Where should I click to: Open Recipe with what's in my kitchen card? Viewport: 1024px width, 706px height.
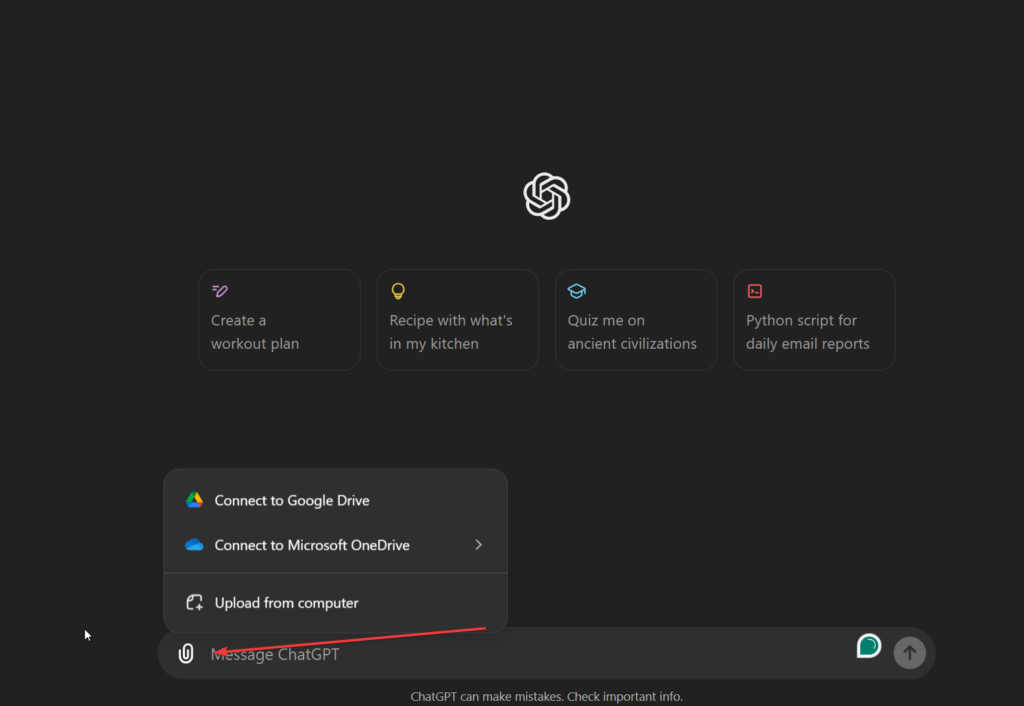point(458,320)
